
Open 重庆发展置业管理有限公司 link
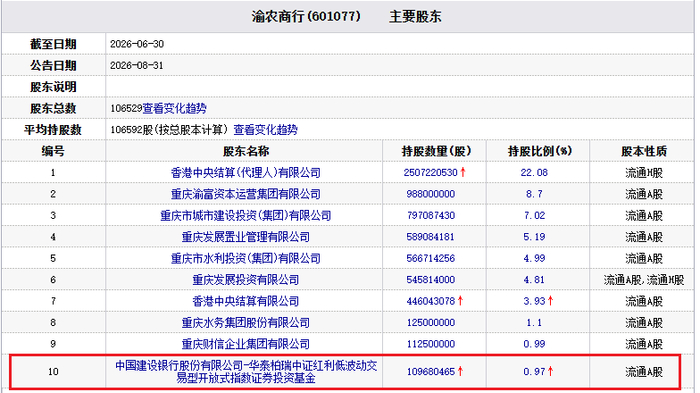tap(246, 237)
